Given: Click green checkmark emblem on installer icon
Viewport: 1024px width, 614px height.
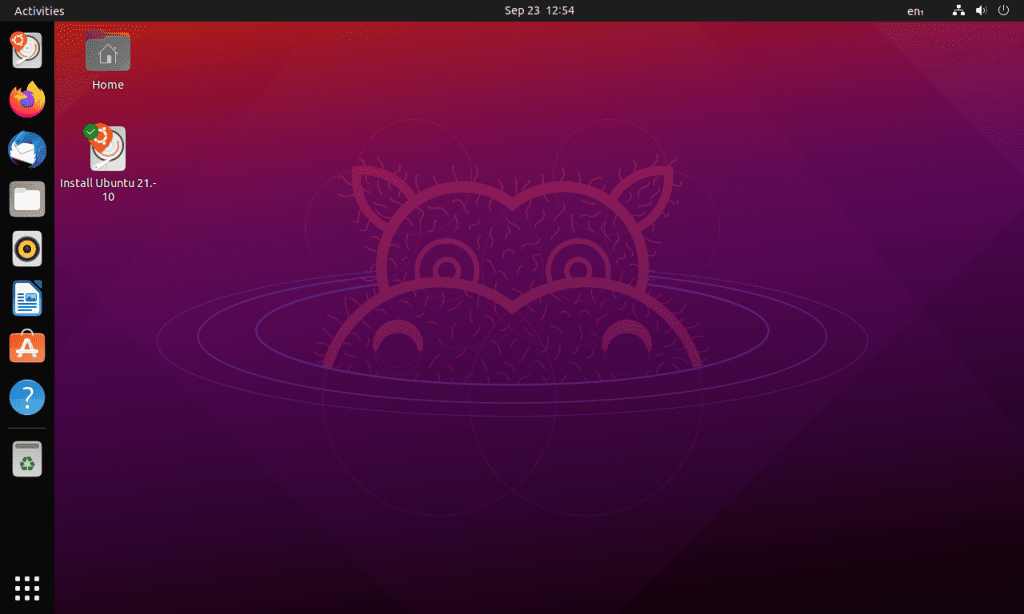Looking at the screenshot, I should 92,131.
